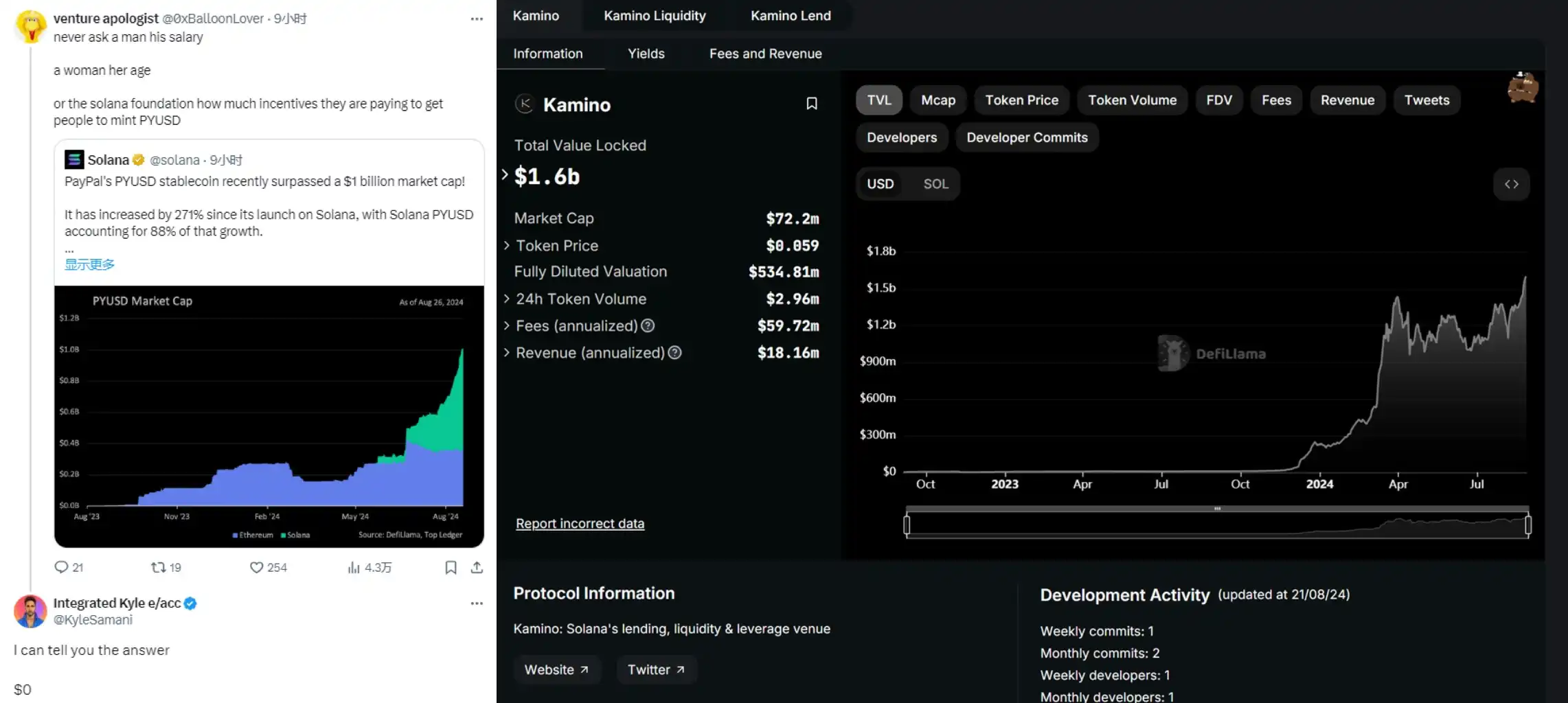This screenshot has width=1568, height=703.
Task: Open the Fees and Revenue tab
Action: coord(766,54)
